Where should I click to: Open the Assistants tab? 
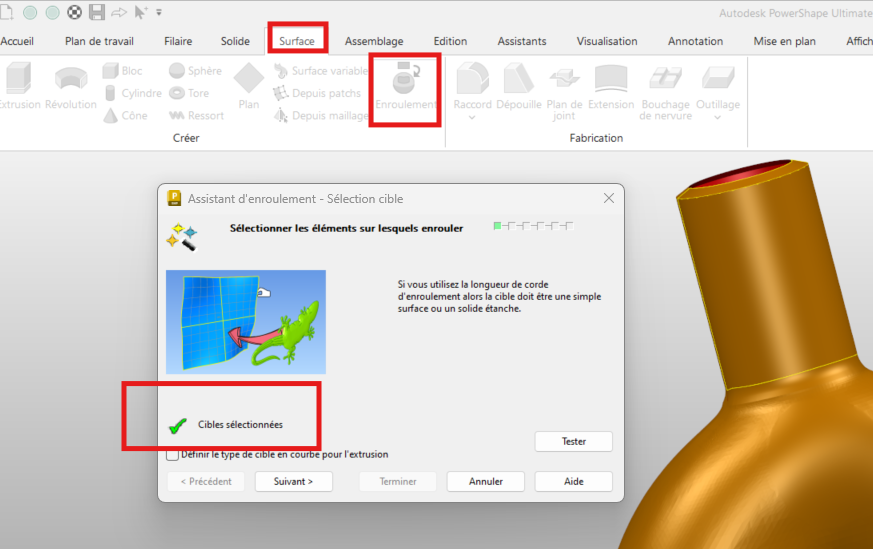click(522, 41)
